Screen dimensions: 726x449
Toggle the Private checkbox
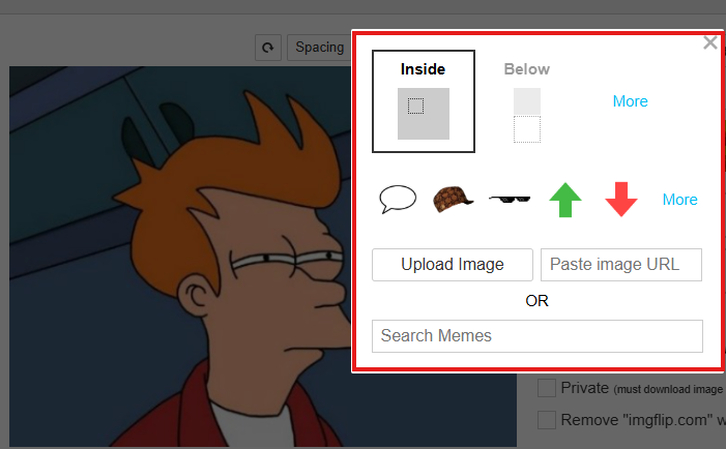(x=547, y=388)
